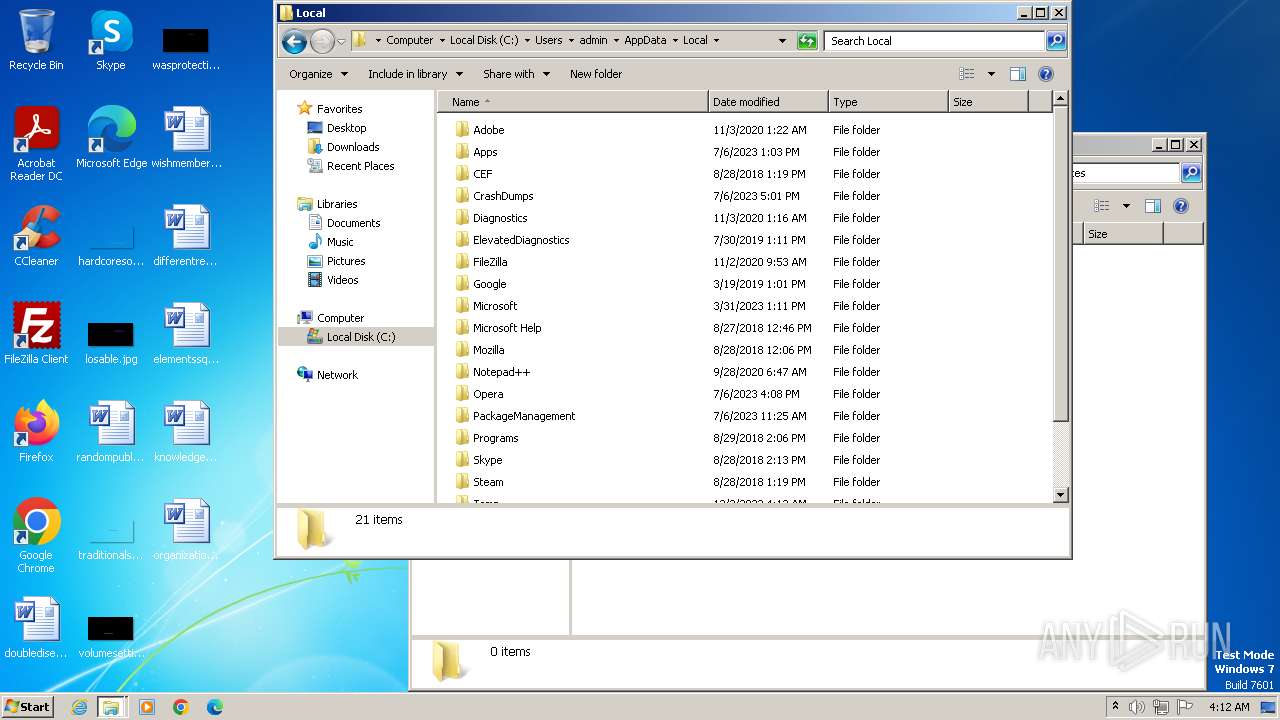The image size is (1280, 720).
Task: Launch Google Chrome from the desktop
Action: 36,536
